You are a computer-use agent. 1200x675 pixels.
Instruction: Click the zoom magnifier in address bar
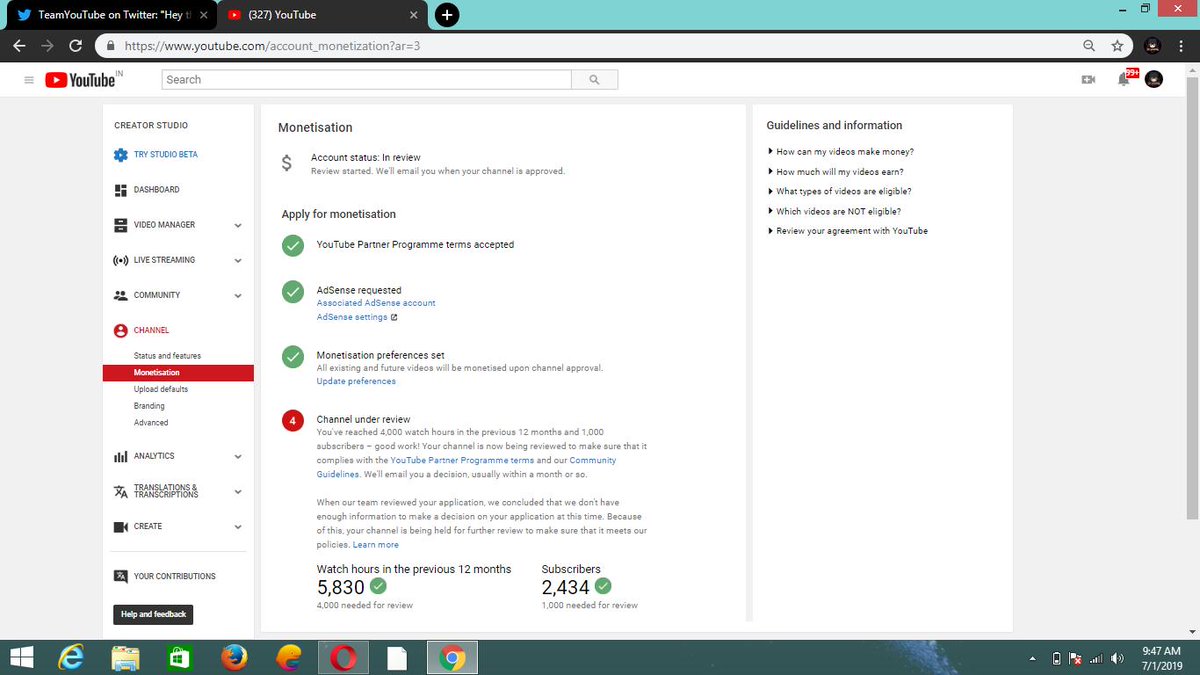pyautogui.click(x=1089, y=46)
